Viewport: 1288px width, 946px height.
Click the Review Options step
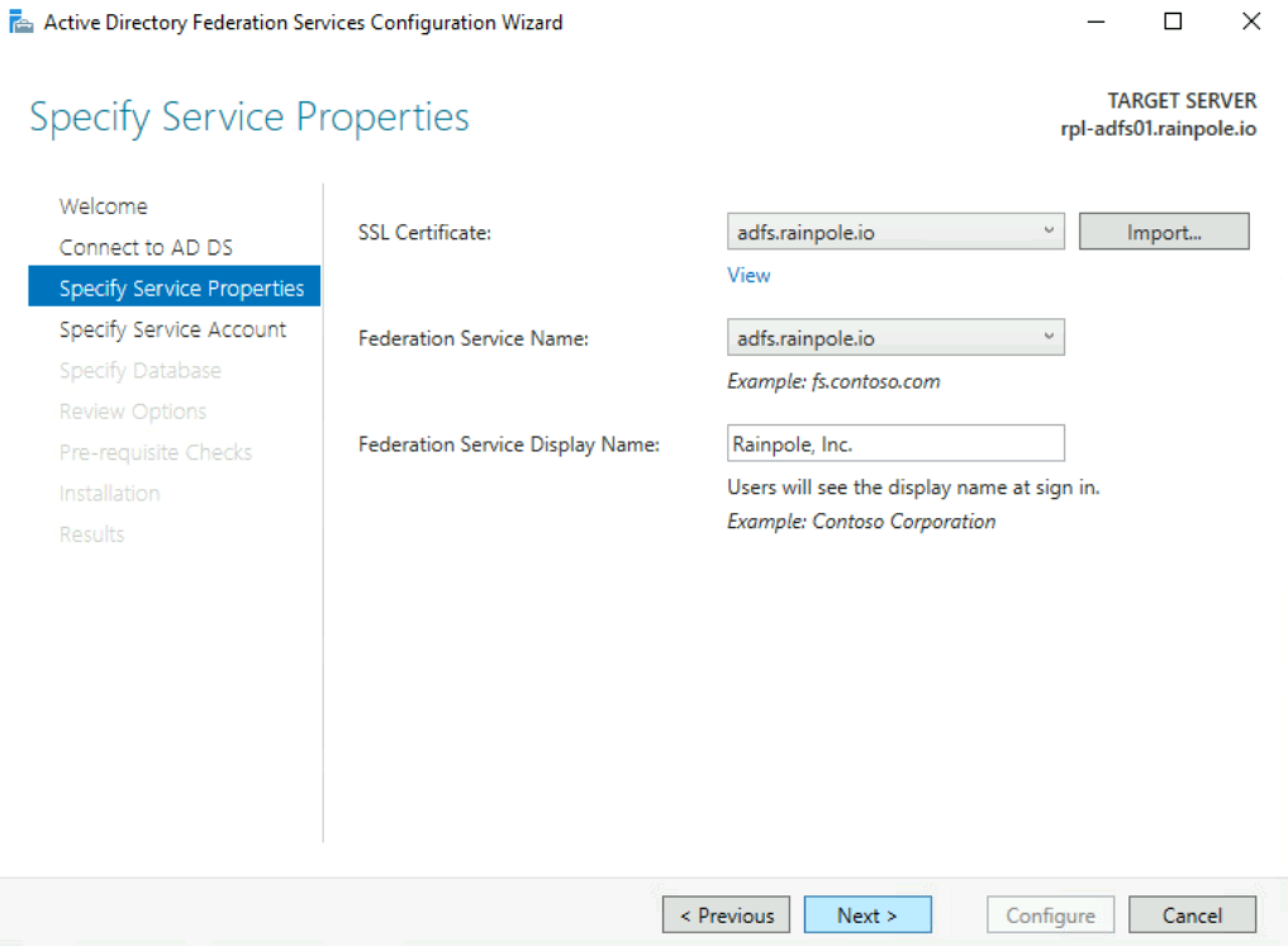tap(132, 412)
